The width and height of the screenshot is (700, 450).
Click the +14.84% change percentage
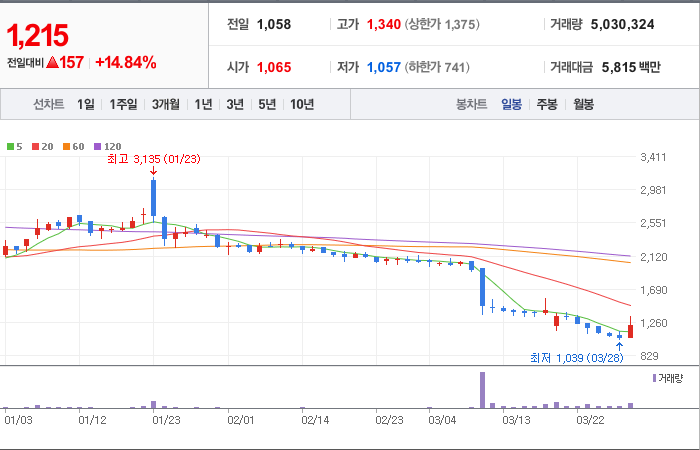coord(126,62)
